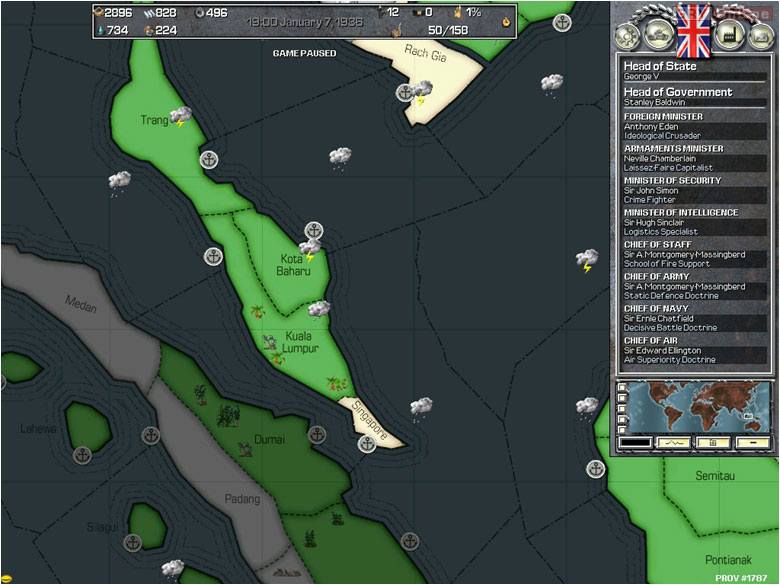The width and height of the screenshot is (780, 585).
Task: Click the 1% dissent value
Action: 474,12
